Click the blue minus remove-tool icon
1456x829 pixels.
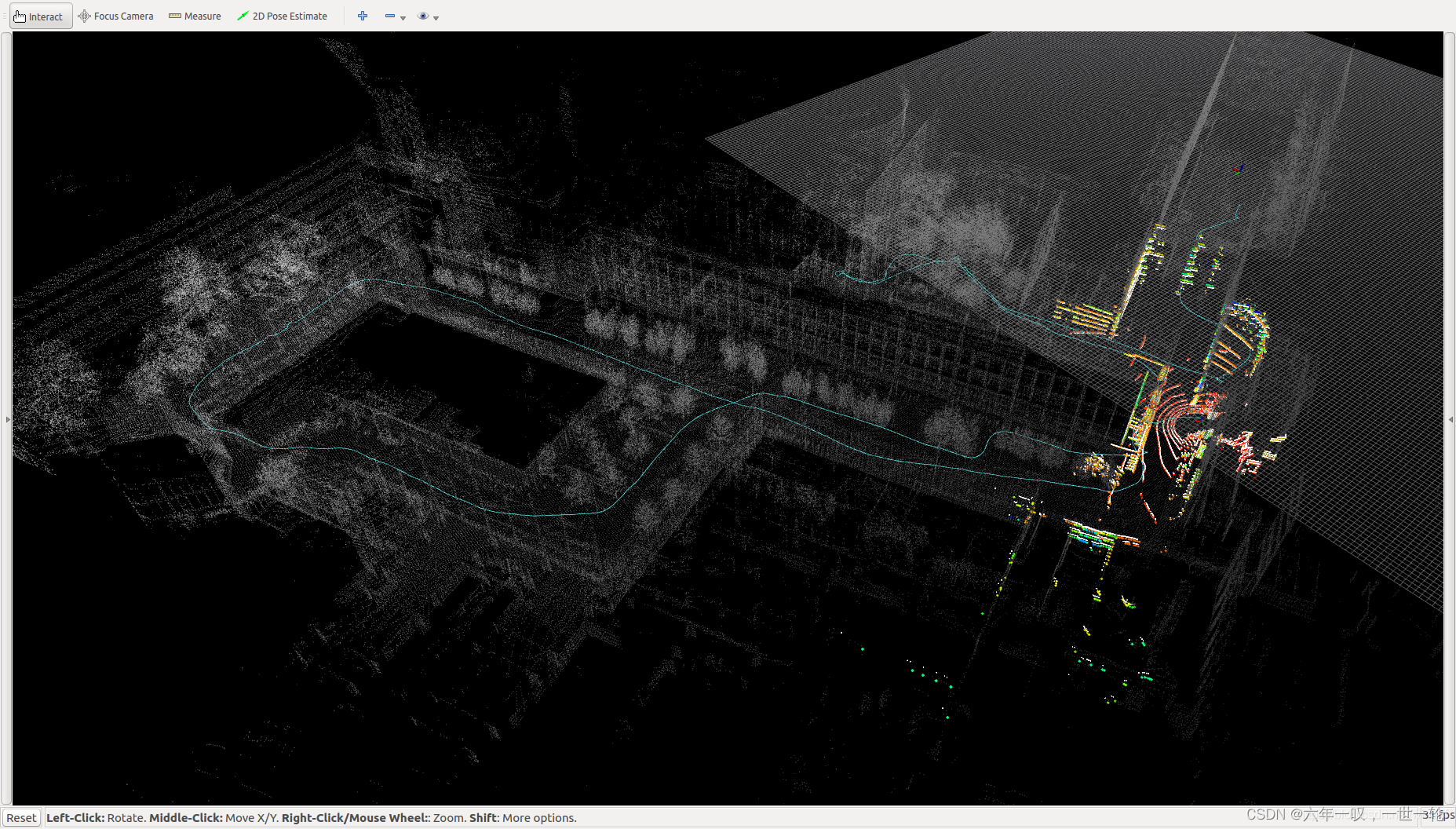(x=390, y=16)
